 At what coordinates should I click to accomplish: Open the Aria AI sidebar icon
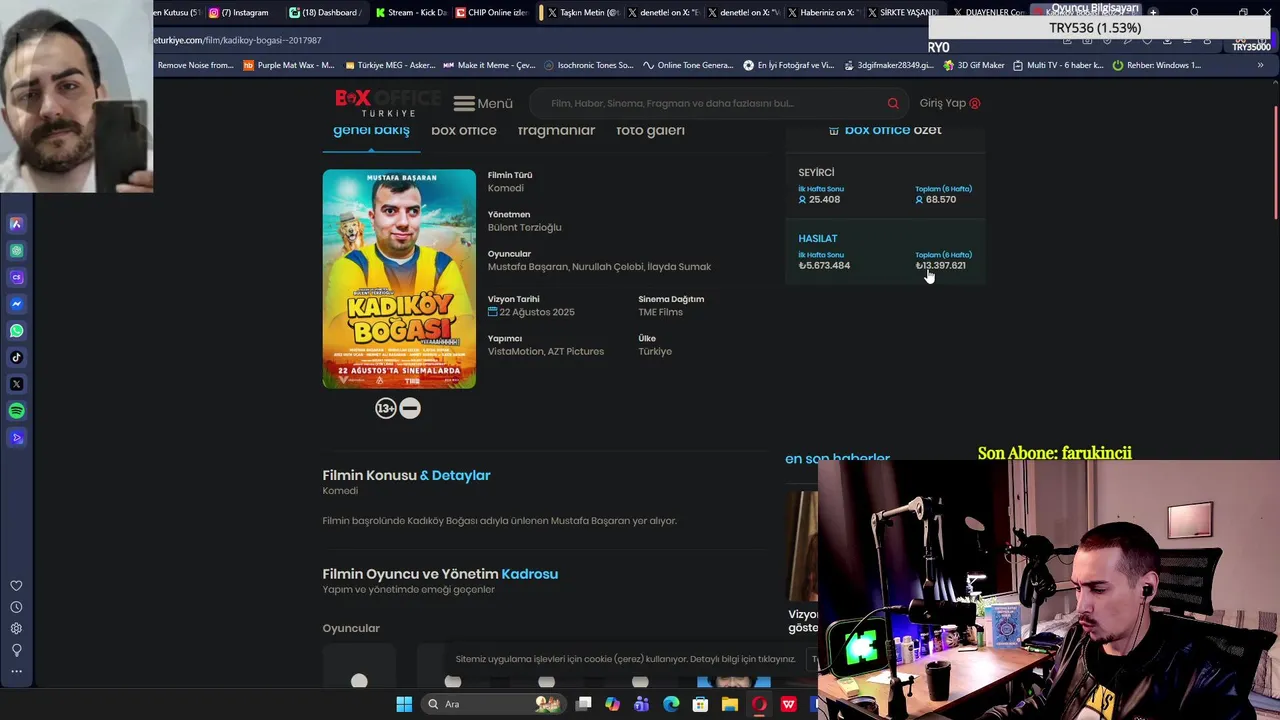click(x=16, y=224)
